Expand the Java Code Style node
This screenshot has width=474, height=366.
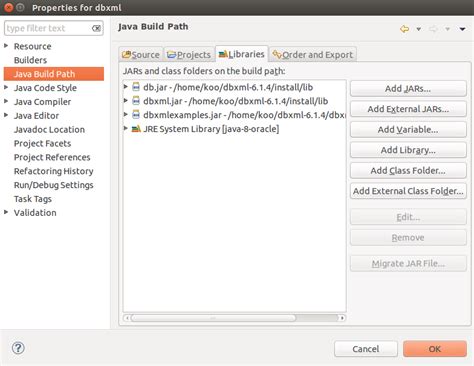coord(6,87)
